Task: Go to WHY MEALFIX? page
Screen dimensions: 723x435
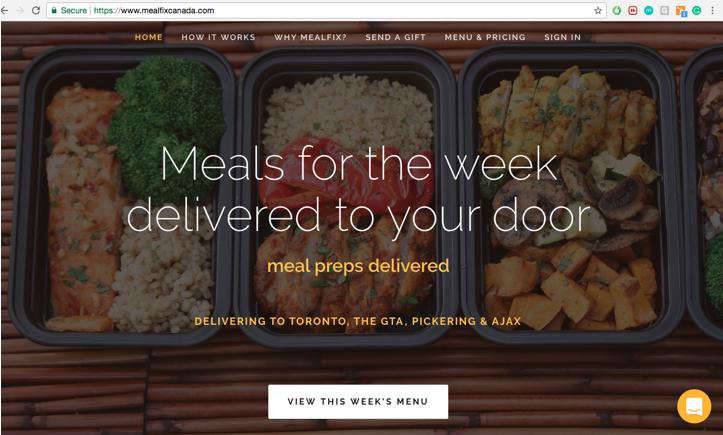Action: [x=310, y=37]
